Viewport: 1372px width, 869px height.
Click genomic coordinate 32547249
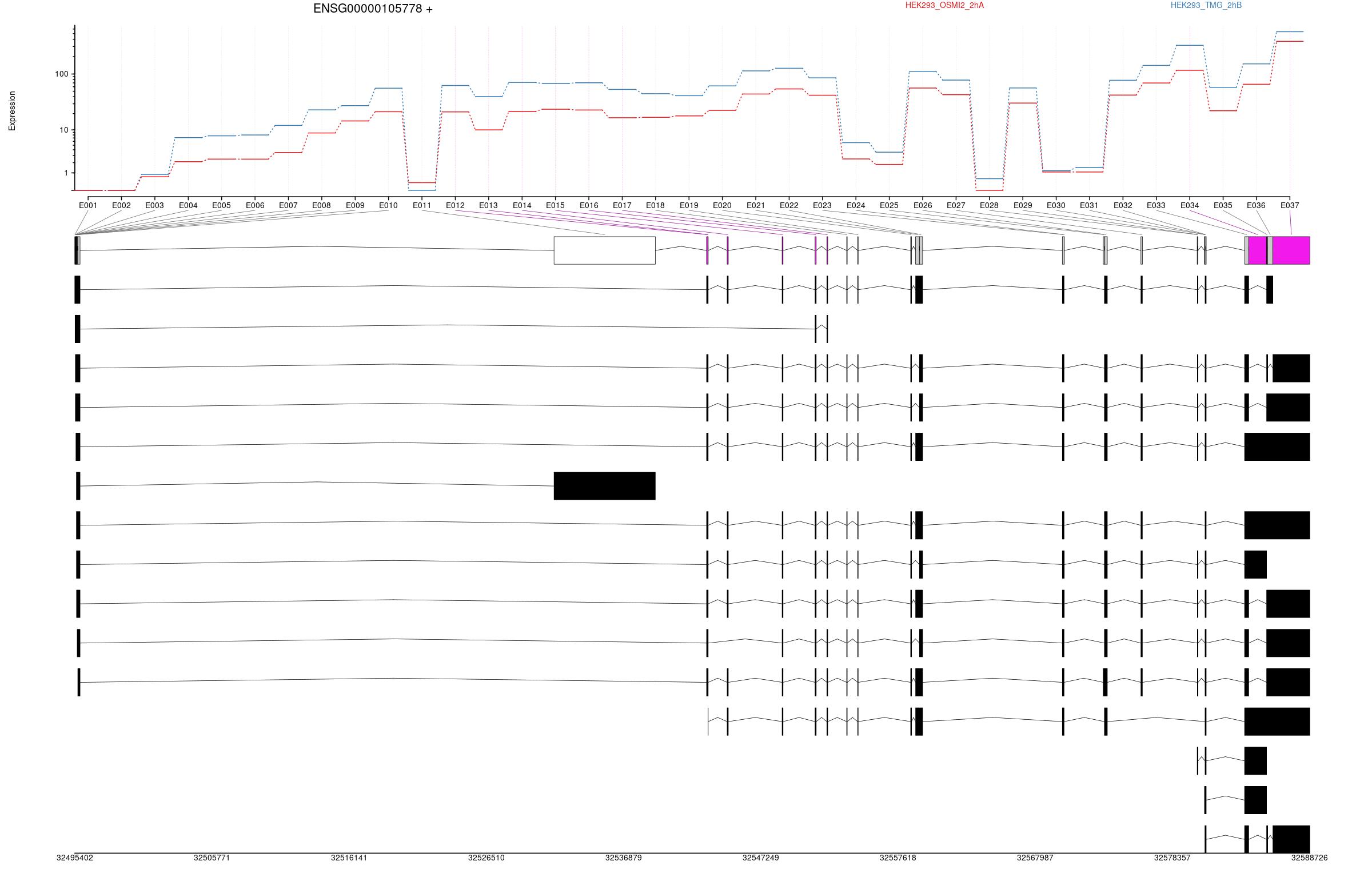[760, 858]
